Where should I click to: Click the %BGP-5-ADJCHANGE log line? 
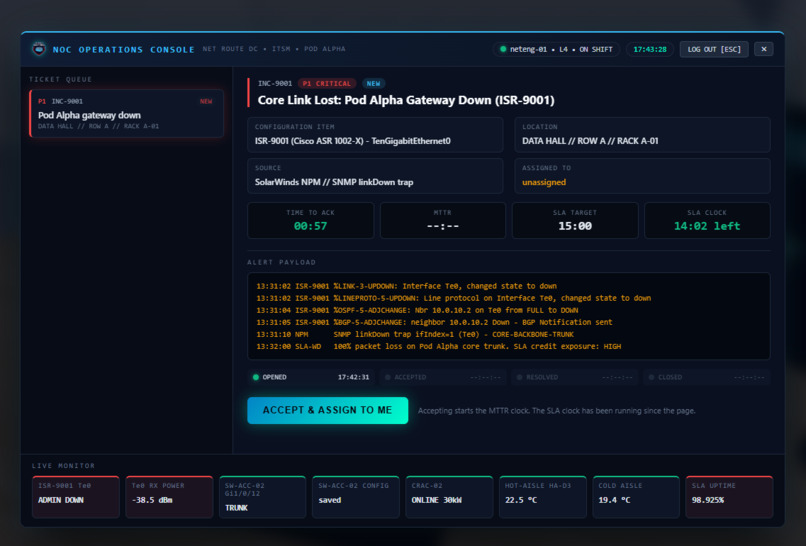coord(434,322)
